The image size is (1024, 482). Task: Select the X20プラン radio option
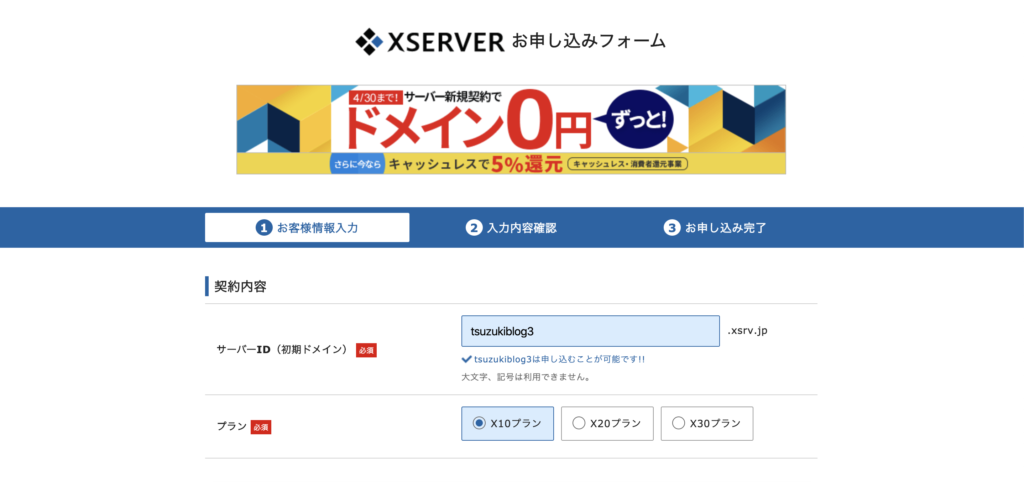[x=607, y=423]
